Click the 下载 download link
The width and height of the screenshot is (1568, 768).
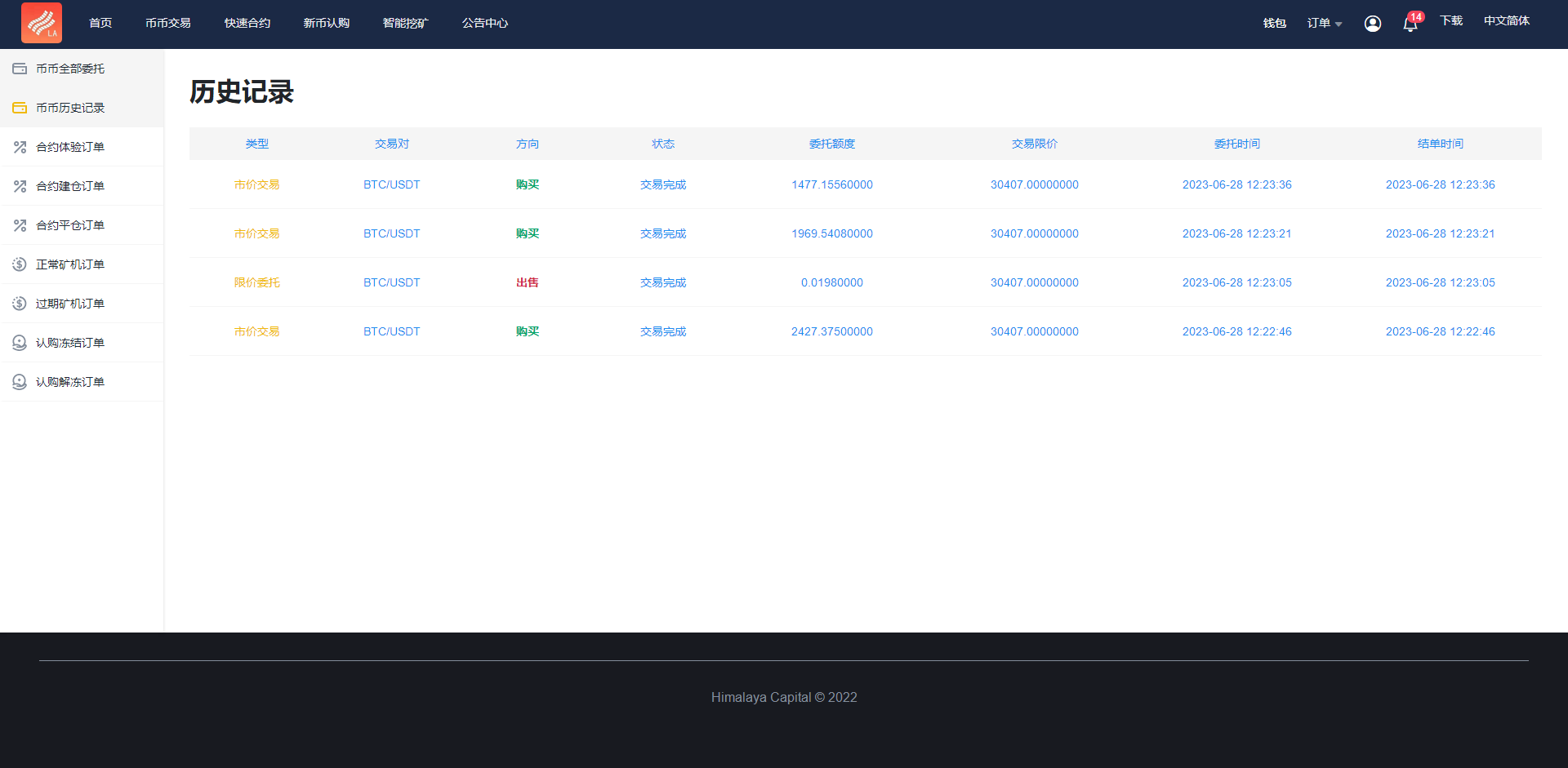pyautogui.click(x=1450, y=21)
